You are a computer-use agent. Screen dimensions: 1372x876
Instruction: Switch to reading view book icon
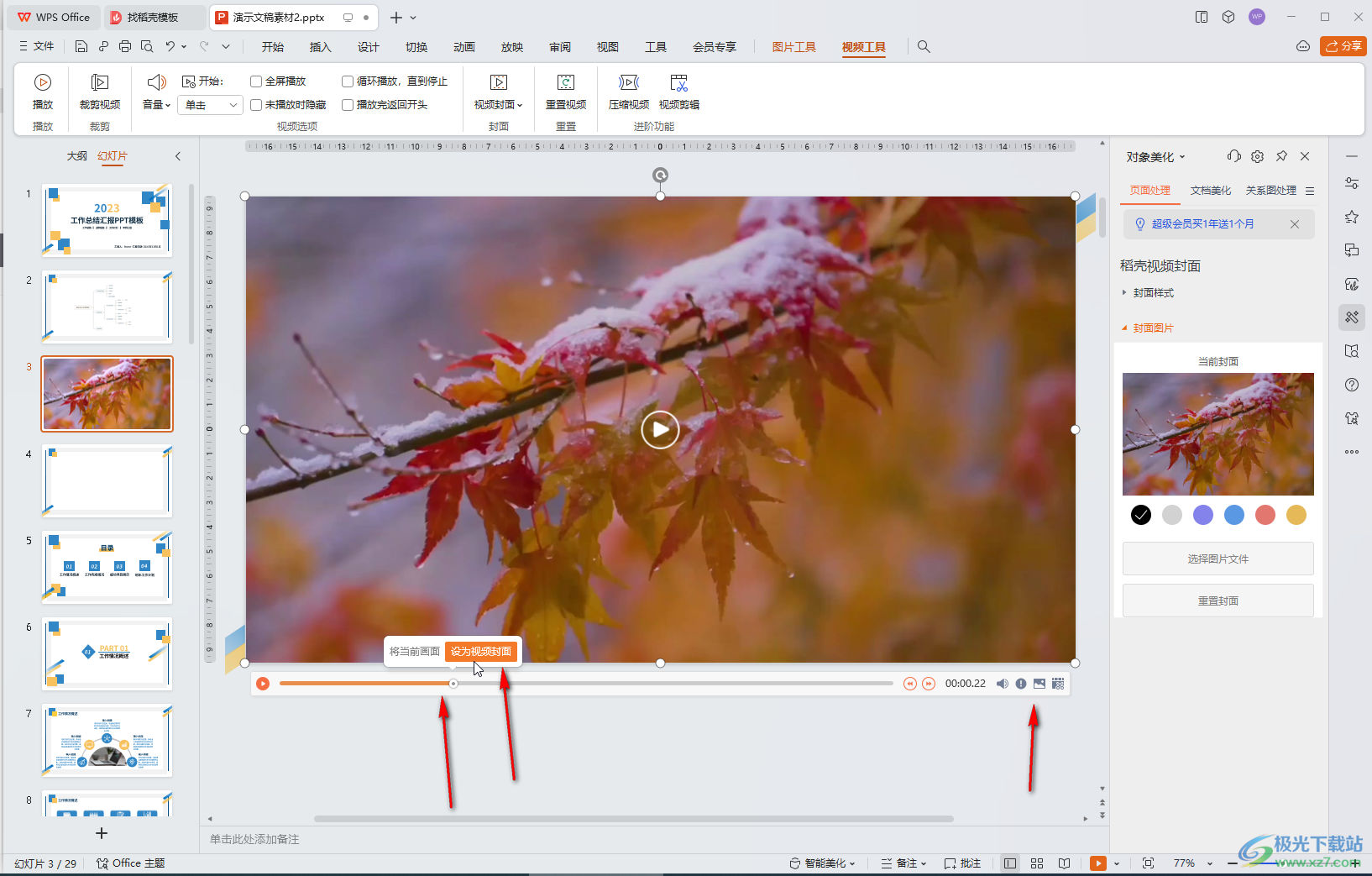1064,863
